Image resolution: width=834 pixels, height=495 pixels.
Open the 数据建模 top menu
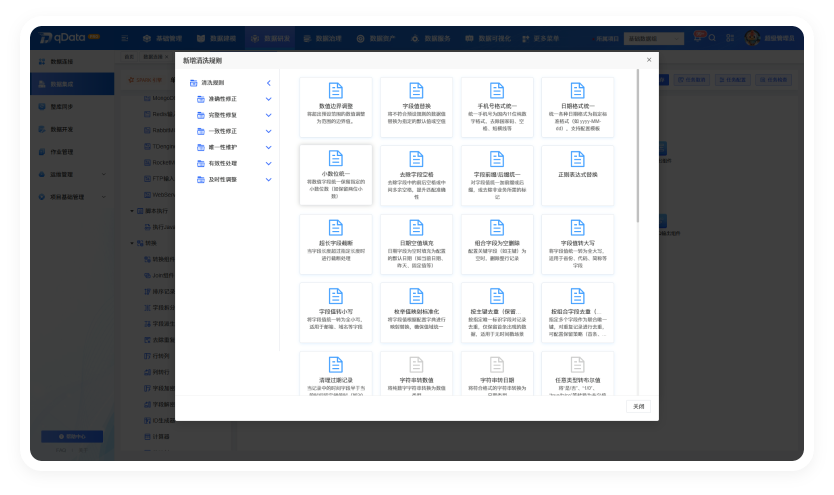click(216, 38)
